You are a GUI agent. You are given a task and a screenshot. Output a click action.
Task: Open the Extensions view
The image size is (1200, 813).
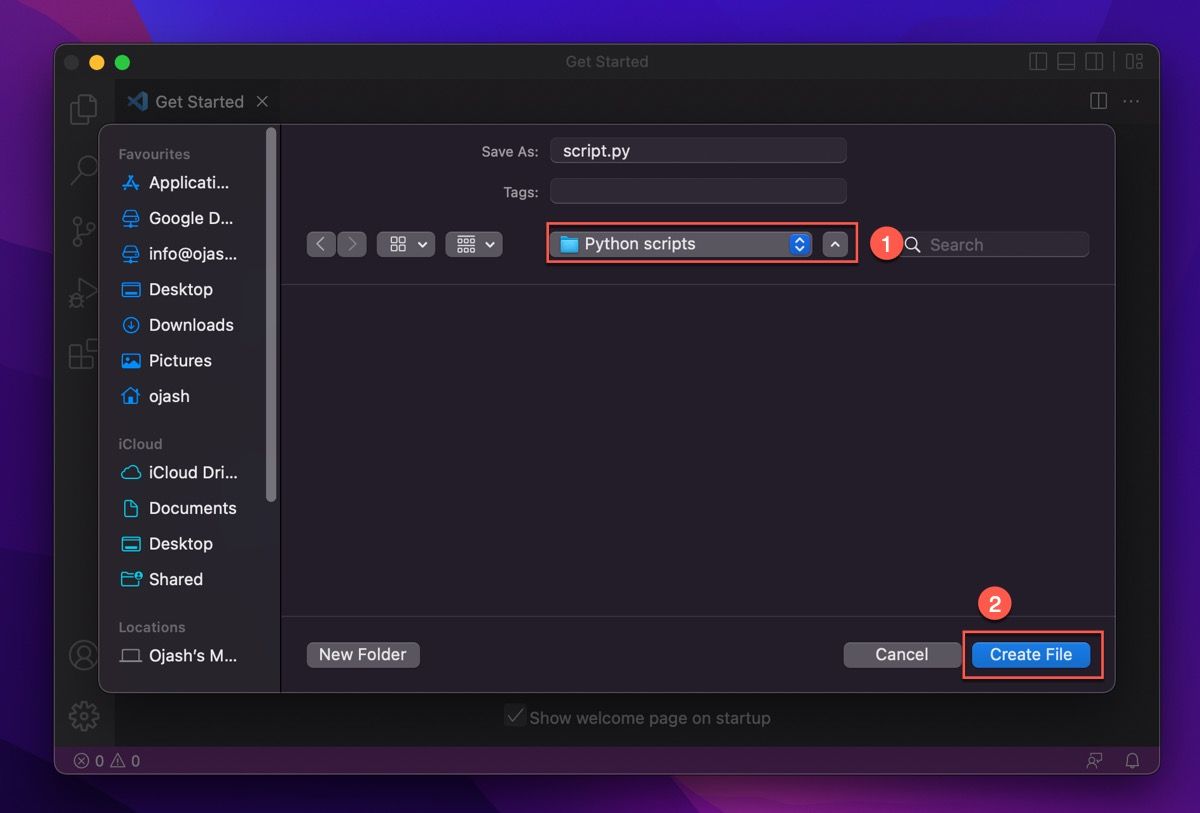[x=84, y=355]
